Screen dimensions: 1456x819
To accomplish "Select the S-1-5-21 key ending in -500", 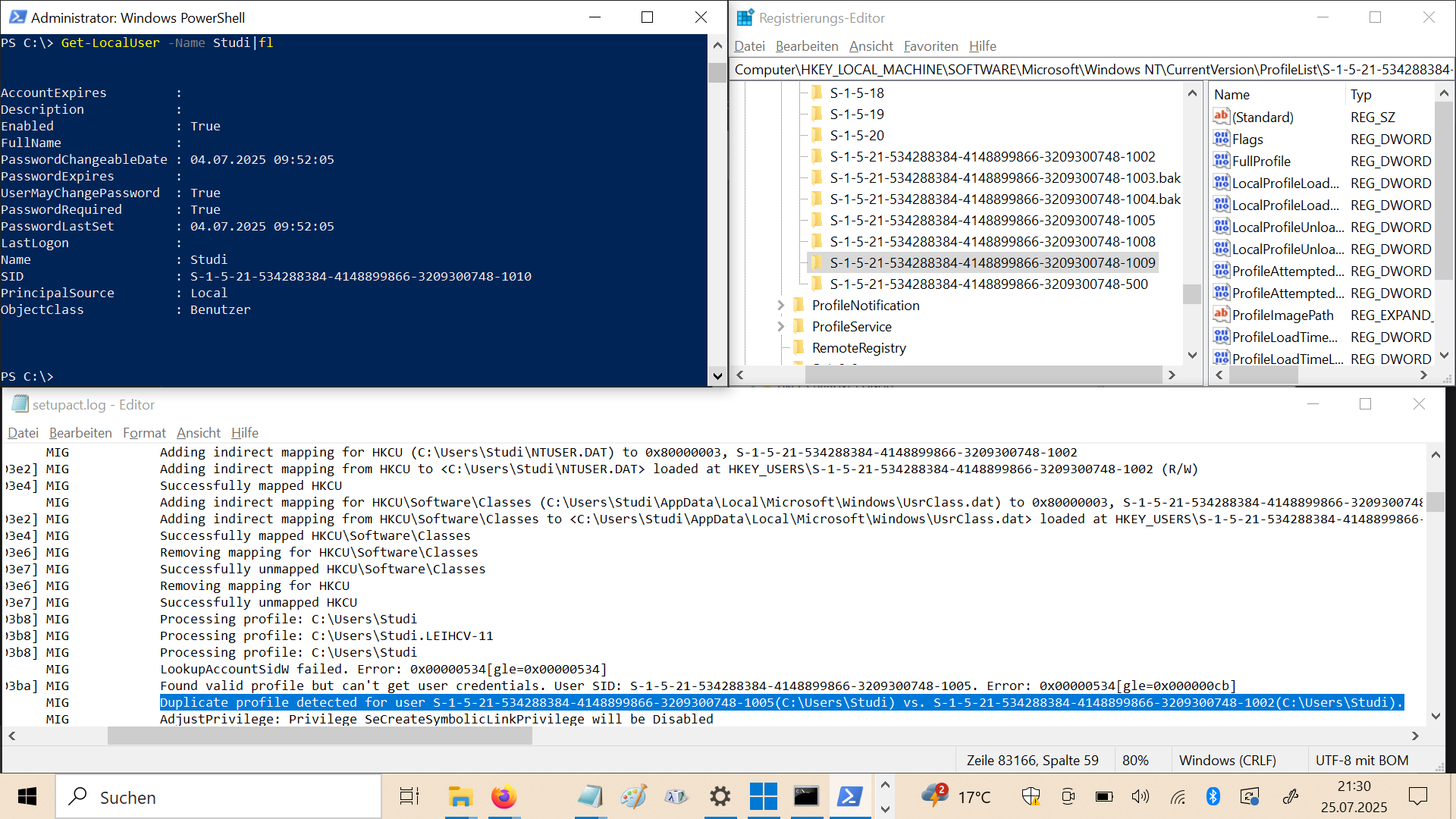I will tap(988, 284).
